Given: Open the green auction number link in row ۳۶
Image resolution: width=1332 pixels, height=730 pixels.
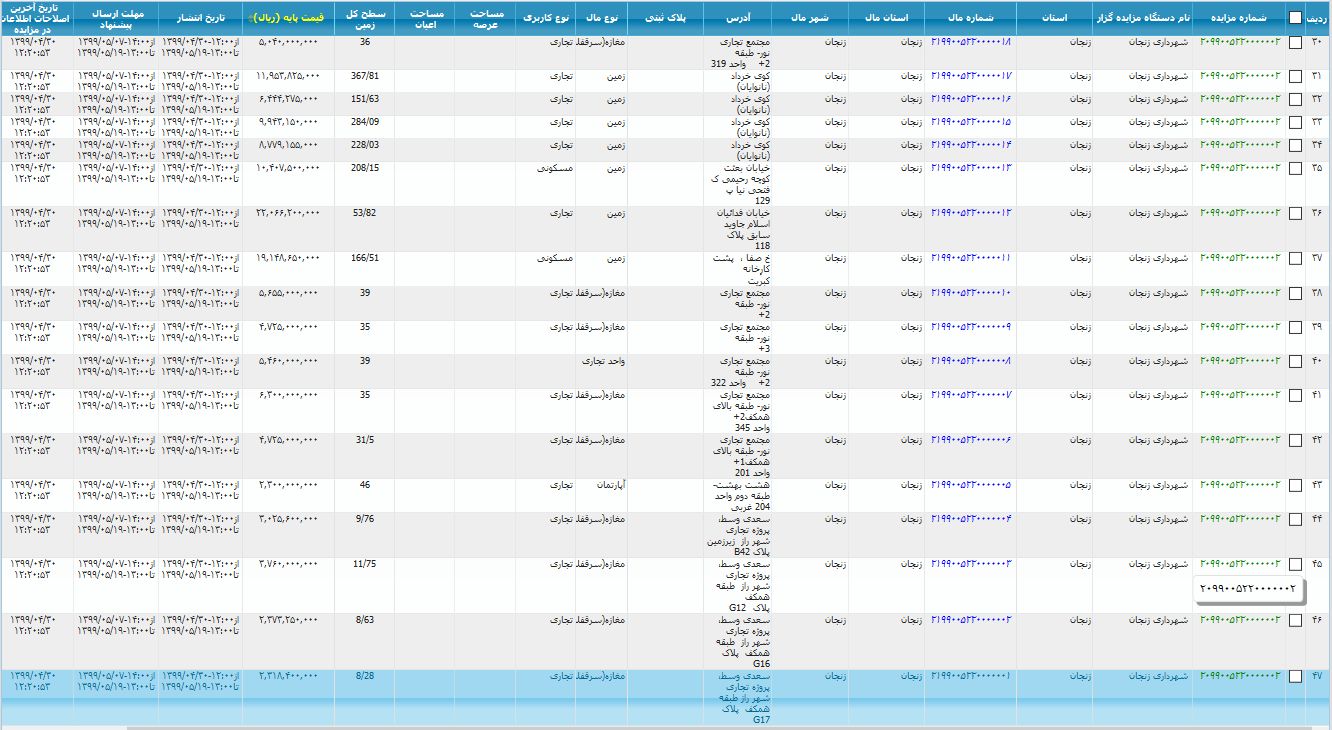Looking at the screenshot, I should [x=1240, y=213].
